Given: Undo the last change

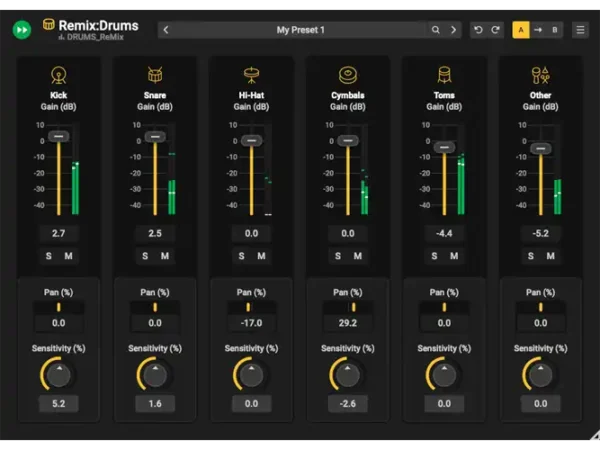Looking at the screenshot, I should [x=478, y=30].
